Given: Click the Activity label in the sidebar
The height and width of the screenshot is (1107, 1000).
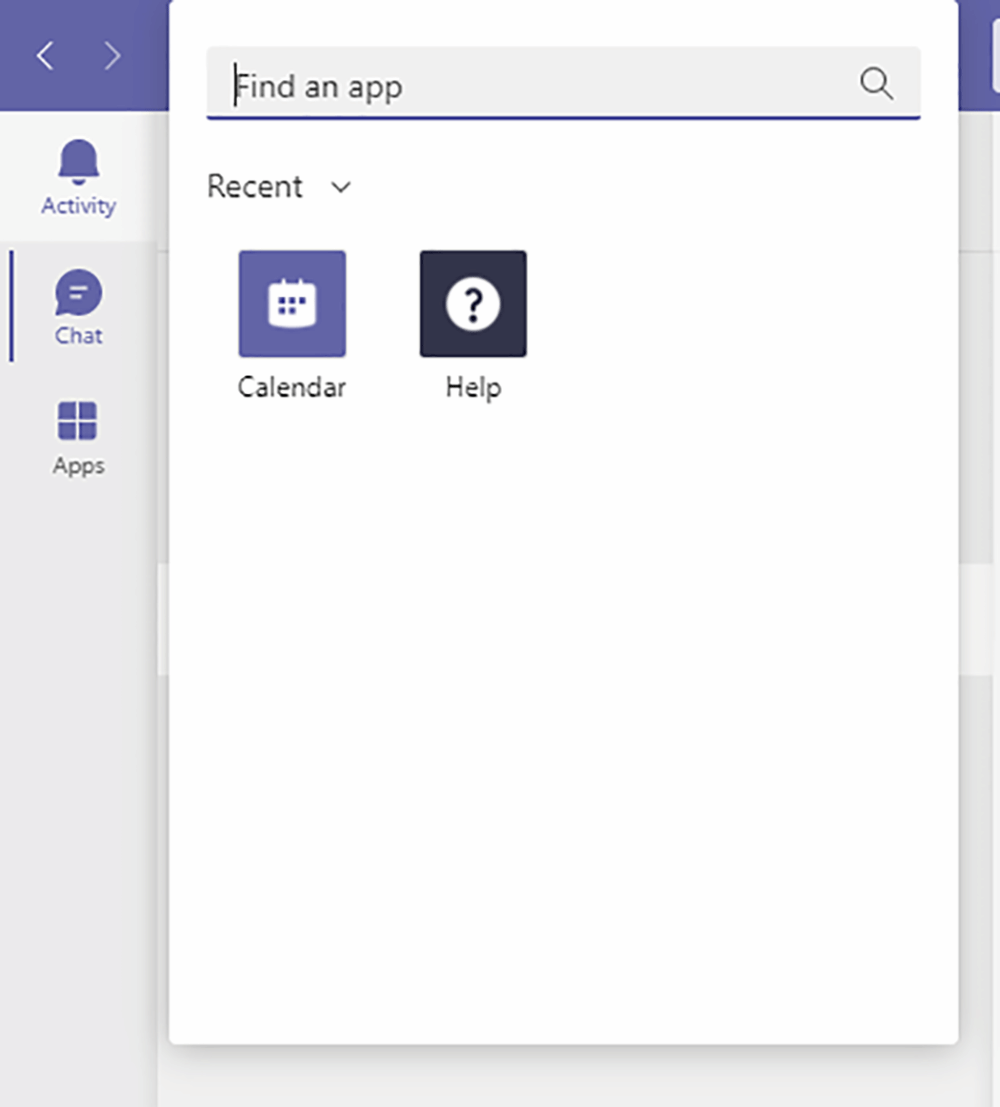Looking at the screenshot, I should tap(77, 205).
